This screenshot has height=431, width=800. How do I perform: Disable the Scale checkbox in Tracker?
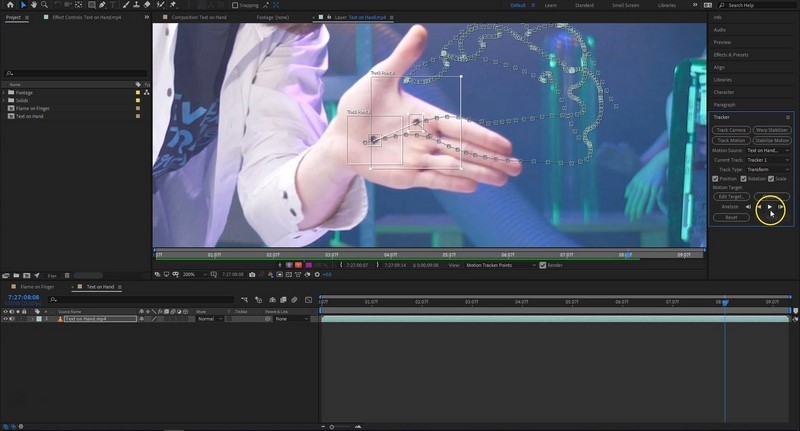[x=771, y=178]
